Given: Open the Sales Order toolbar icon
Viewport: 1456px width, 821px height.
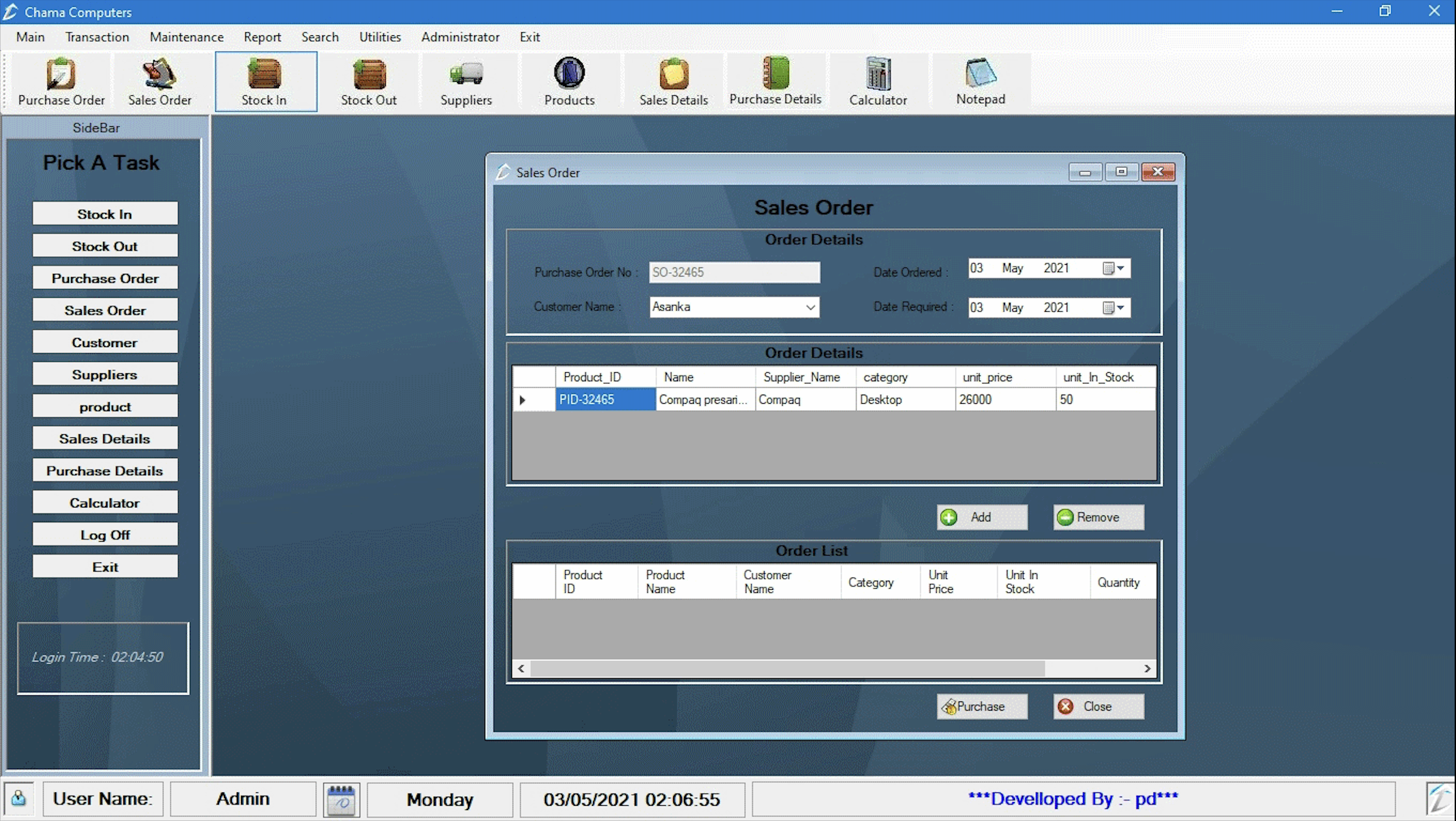Looking at the screenshot, I should [160, 82].
